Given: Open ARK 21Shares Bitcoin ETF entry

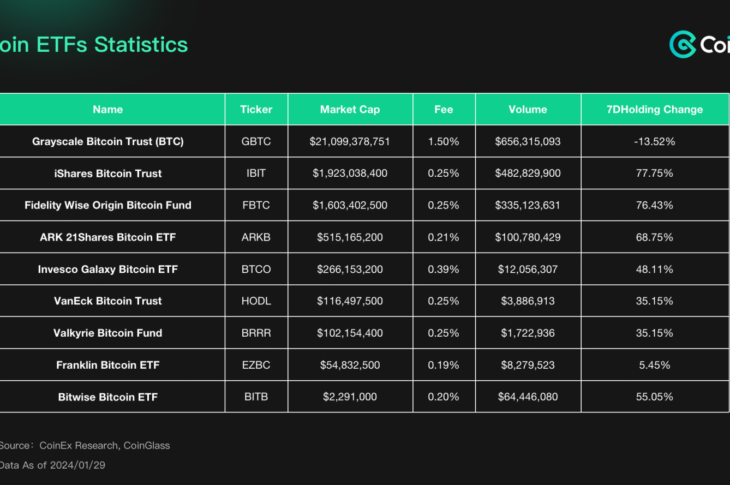Looking at the screenshot, I should click(108, 237).
